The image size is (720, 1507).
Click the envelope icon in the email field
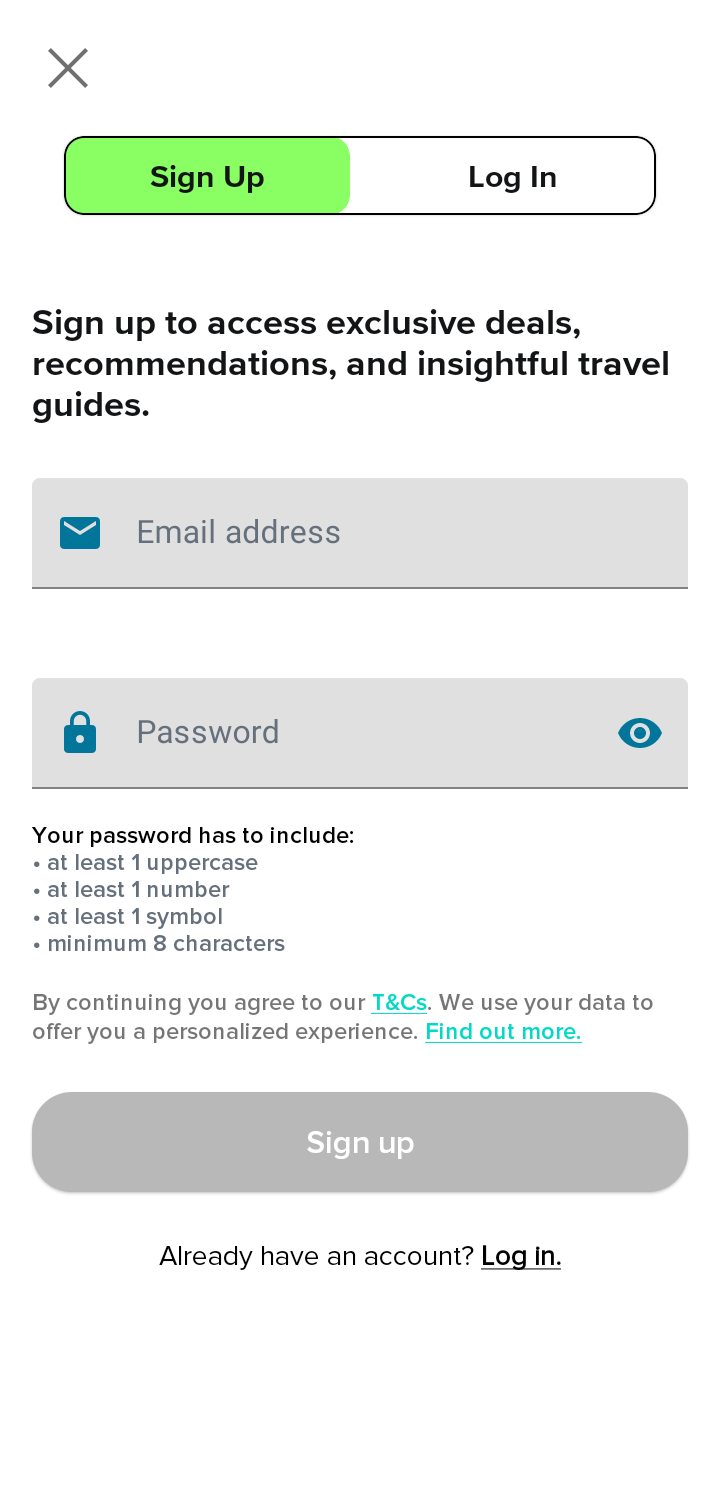tap(80, 533)
